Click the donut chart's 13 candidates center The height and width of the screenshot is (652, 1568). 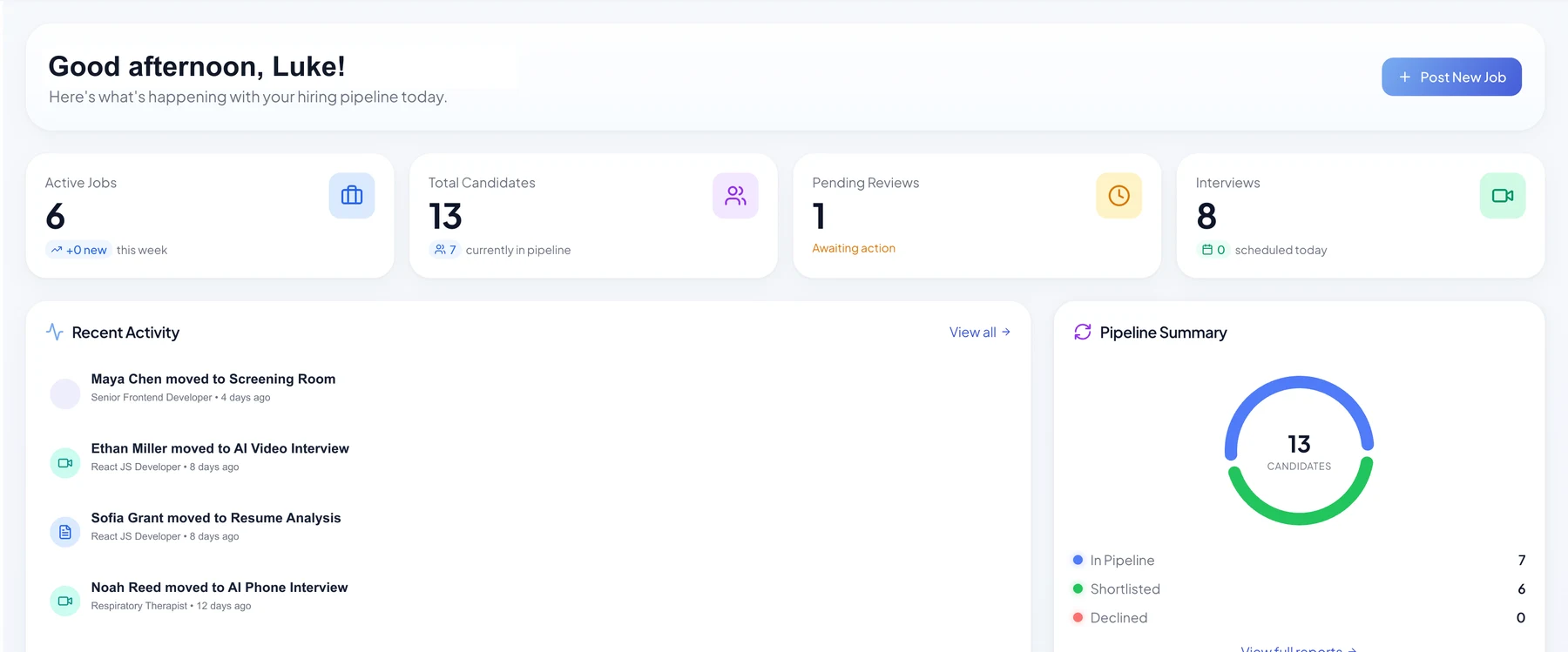click(1299, 452)
